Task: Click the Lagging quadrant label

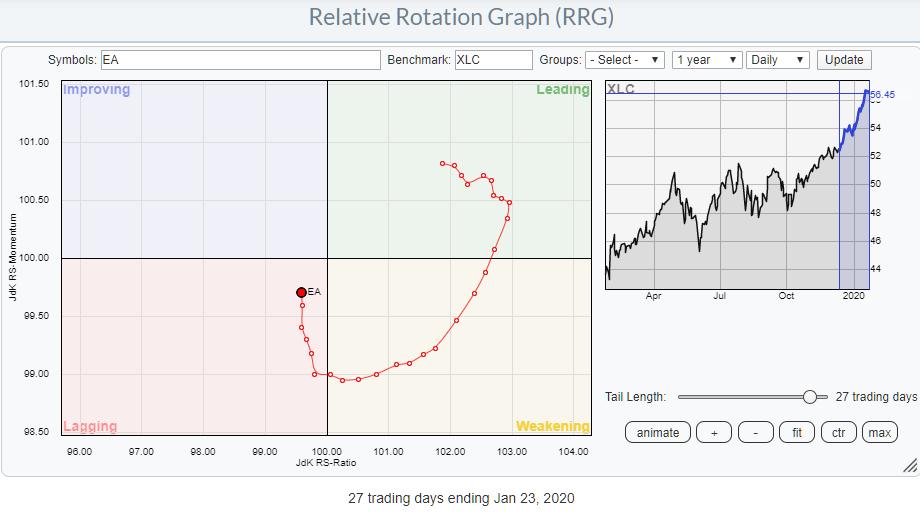Action: coord(91,426)
